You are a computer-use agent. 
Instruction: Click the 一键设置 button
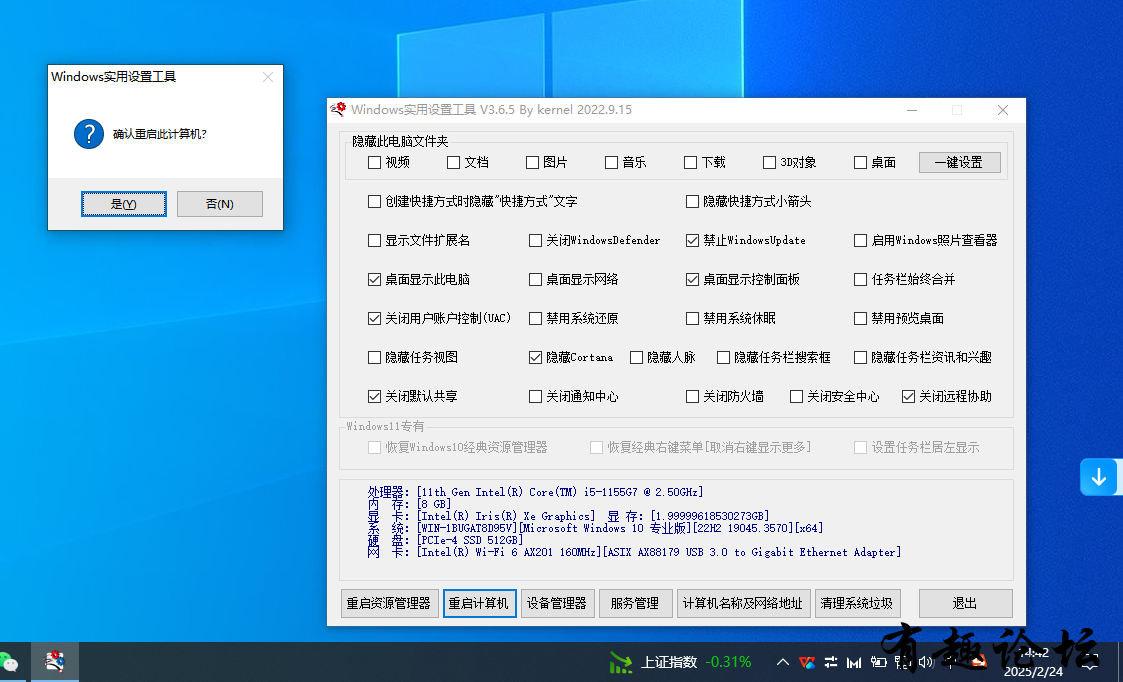point(960,163)
